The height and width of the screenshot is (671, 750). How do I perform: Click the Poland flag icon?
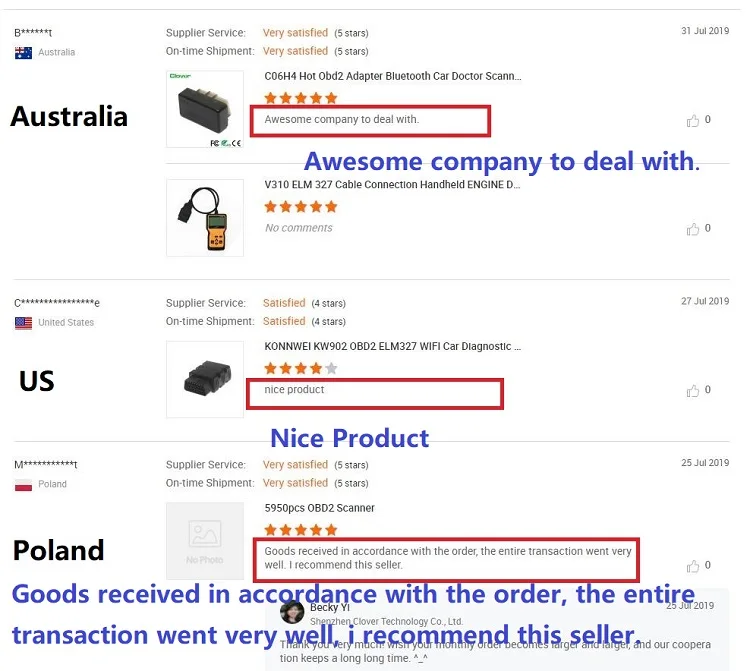point(23,485)
